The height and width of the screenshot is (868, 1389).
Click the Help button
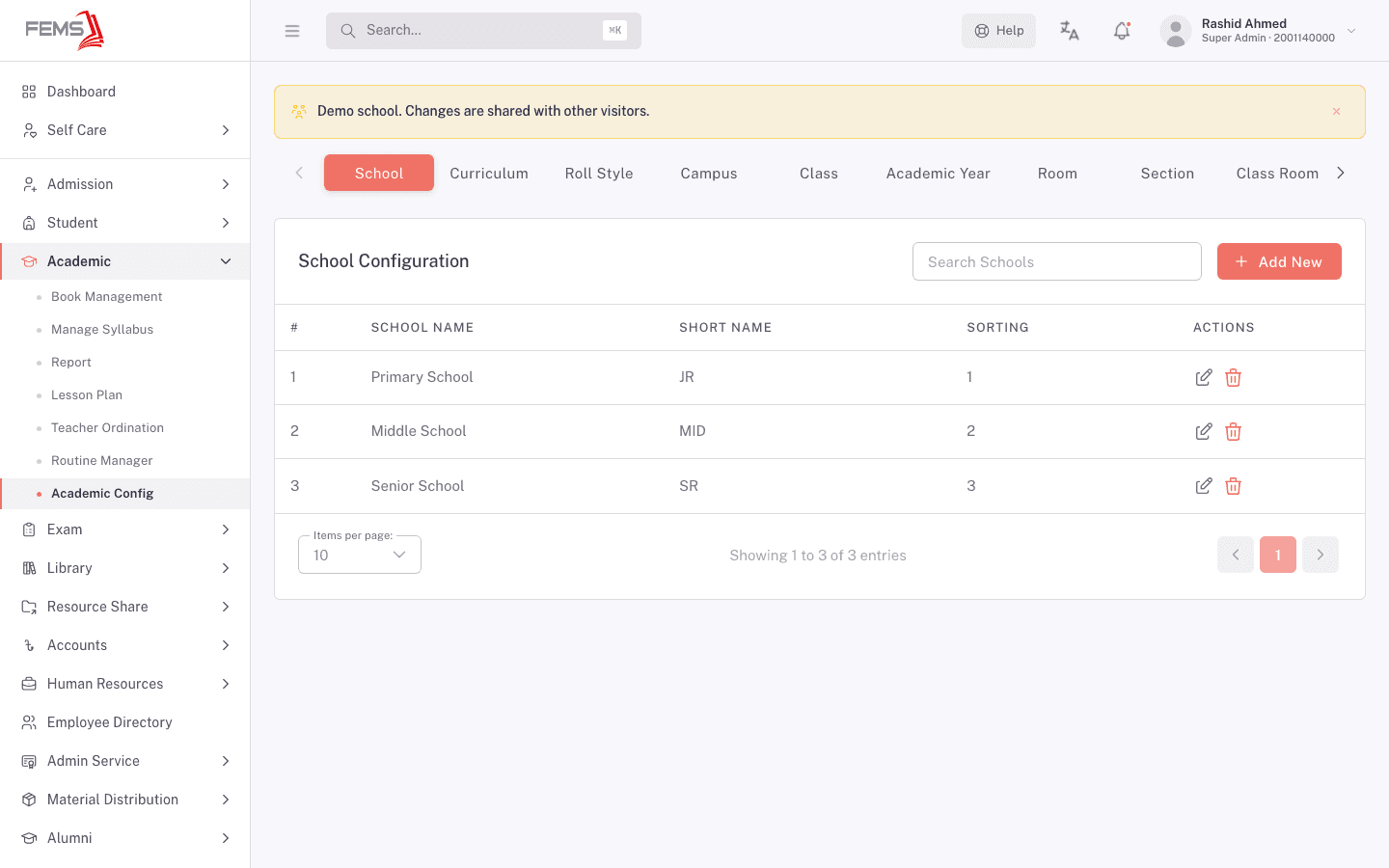[x=998, y=31]
